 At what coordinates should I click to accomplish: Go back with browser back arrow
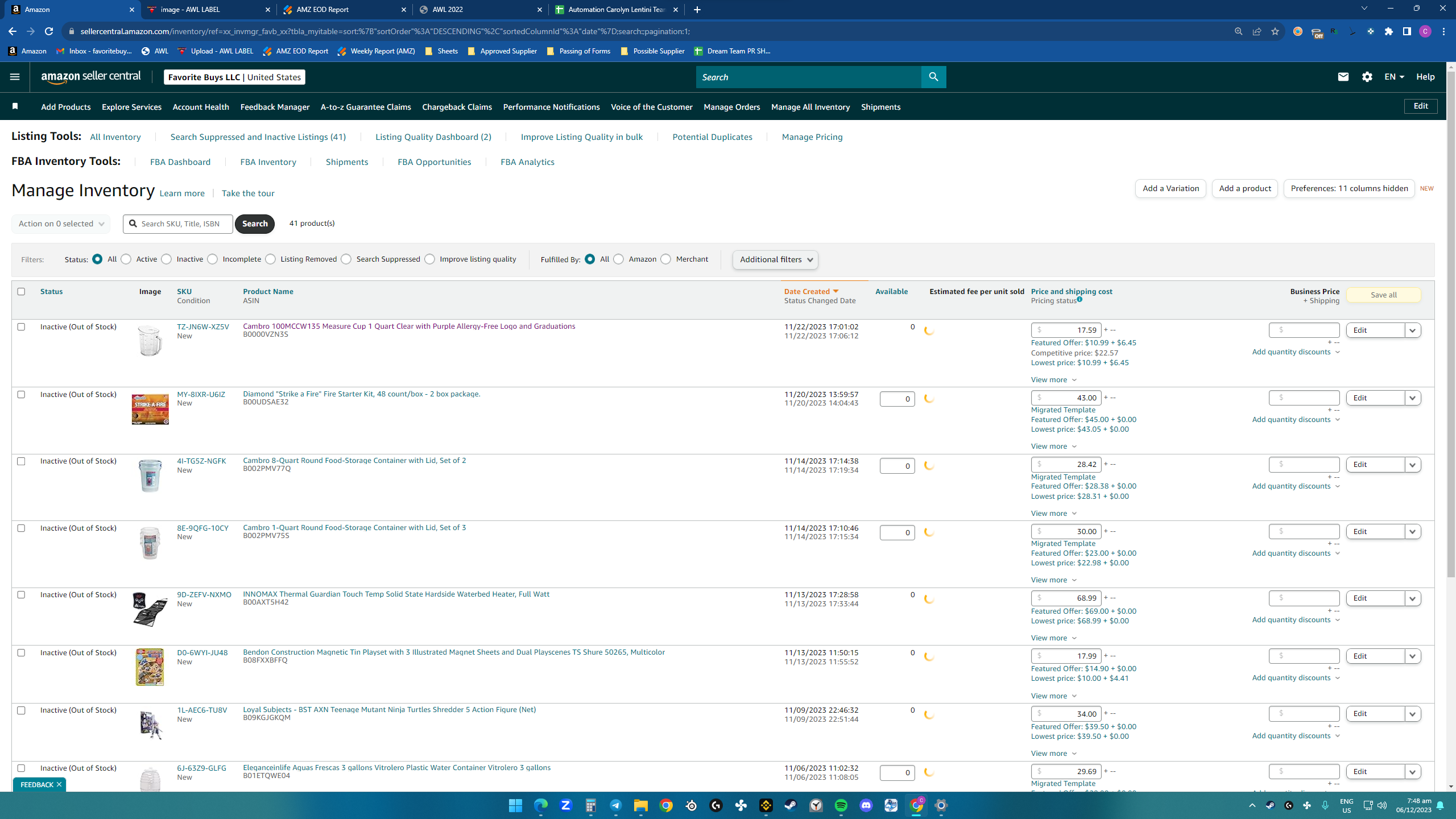point(13,31)
